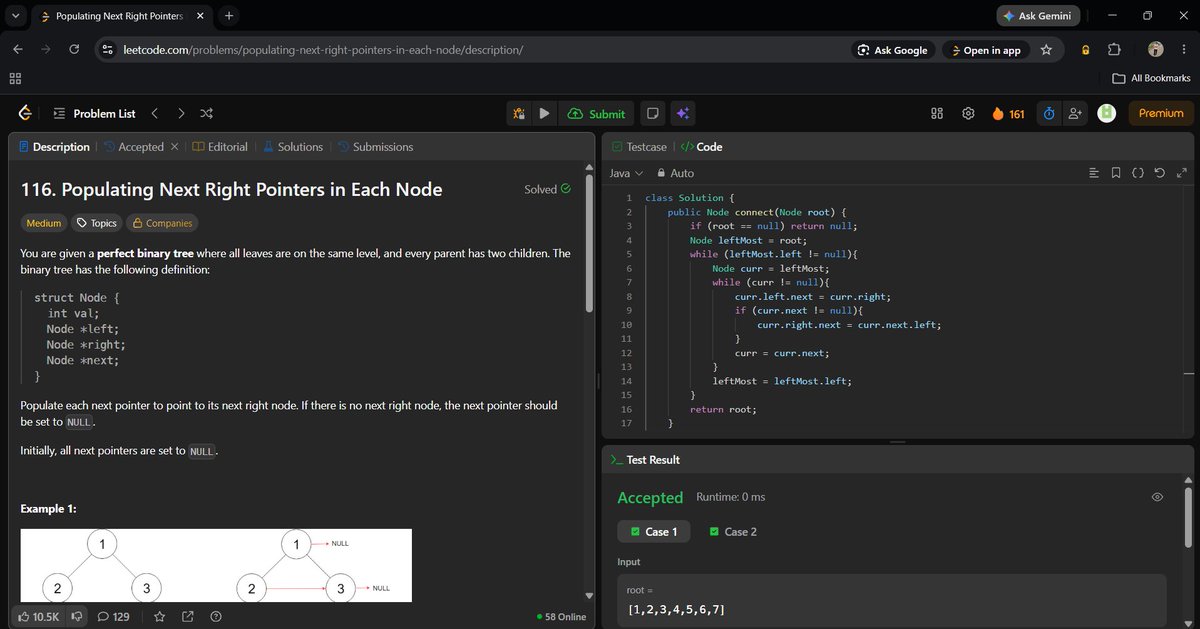Run code with the play icon
The image size is (1200, 629).
(x=544, y=114)
